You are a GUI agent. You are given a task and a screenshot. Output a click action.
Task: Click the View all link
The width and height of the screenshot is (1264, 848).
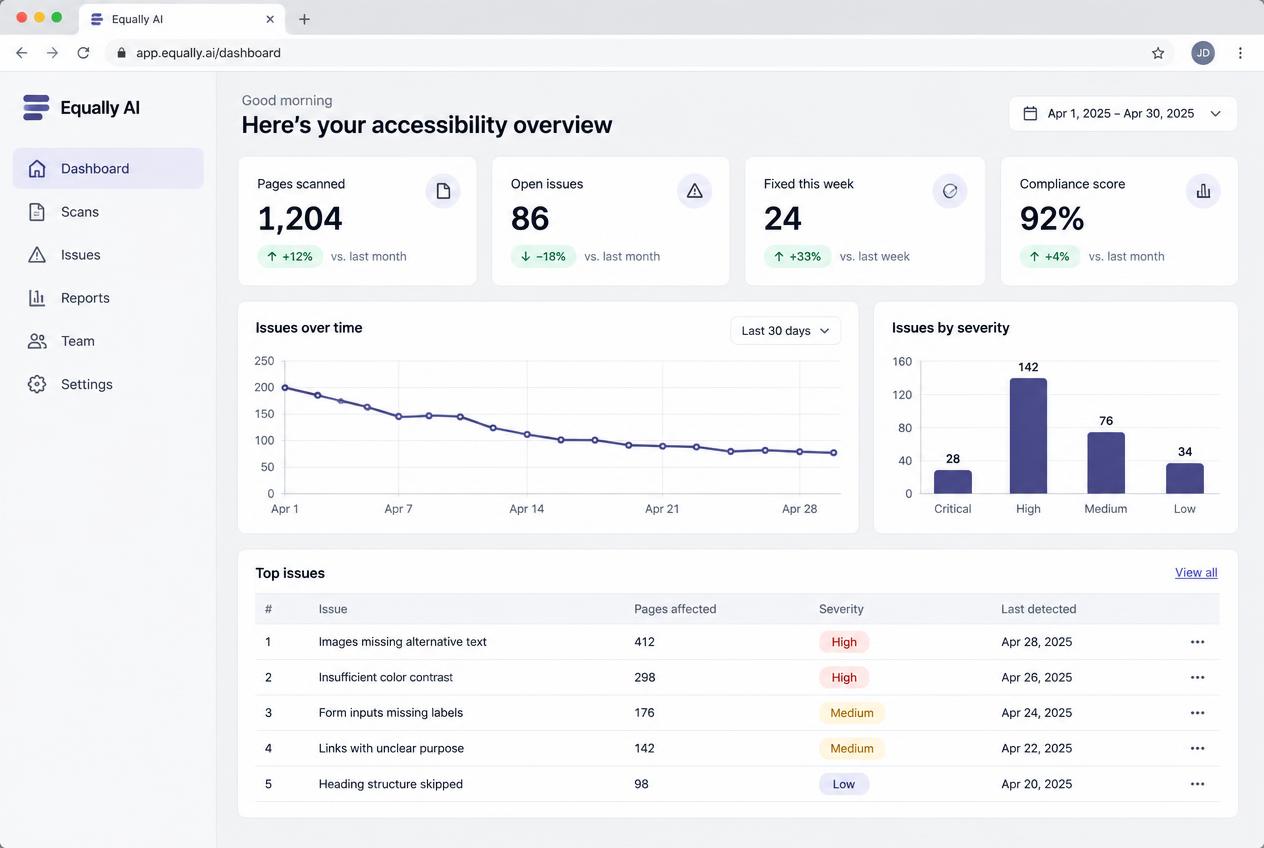1196,573
